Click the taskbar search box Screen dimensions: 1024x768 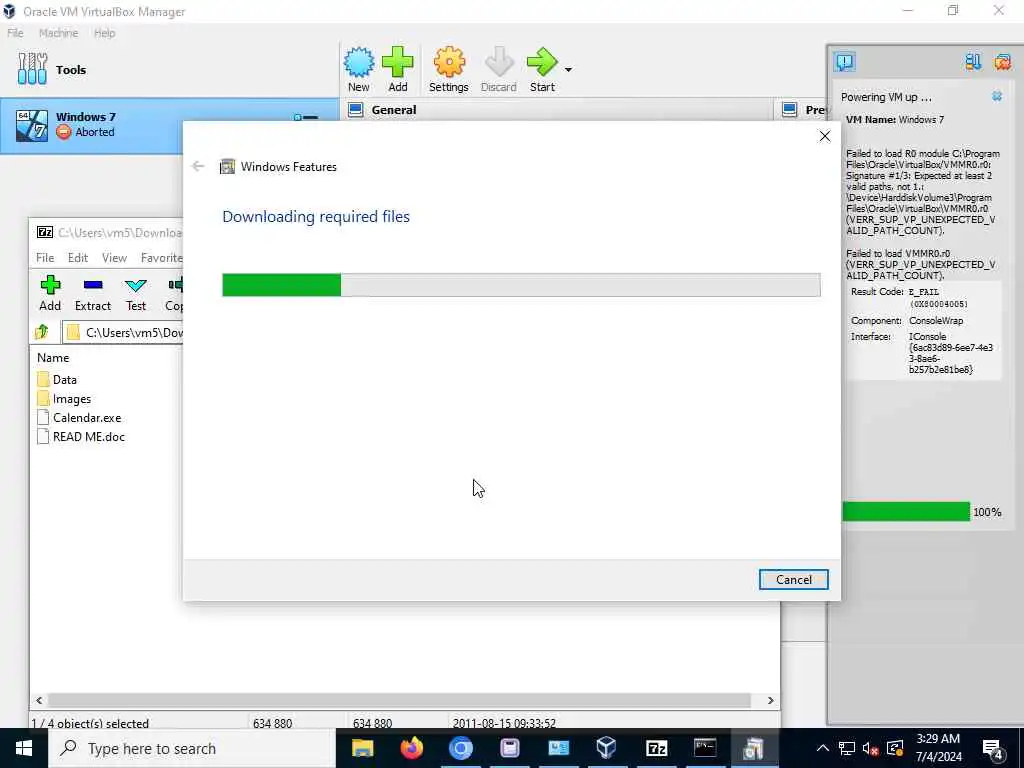(x=192, y=748)
